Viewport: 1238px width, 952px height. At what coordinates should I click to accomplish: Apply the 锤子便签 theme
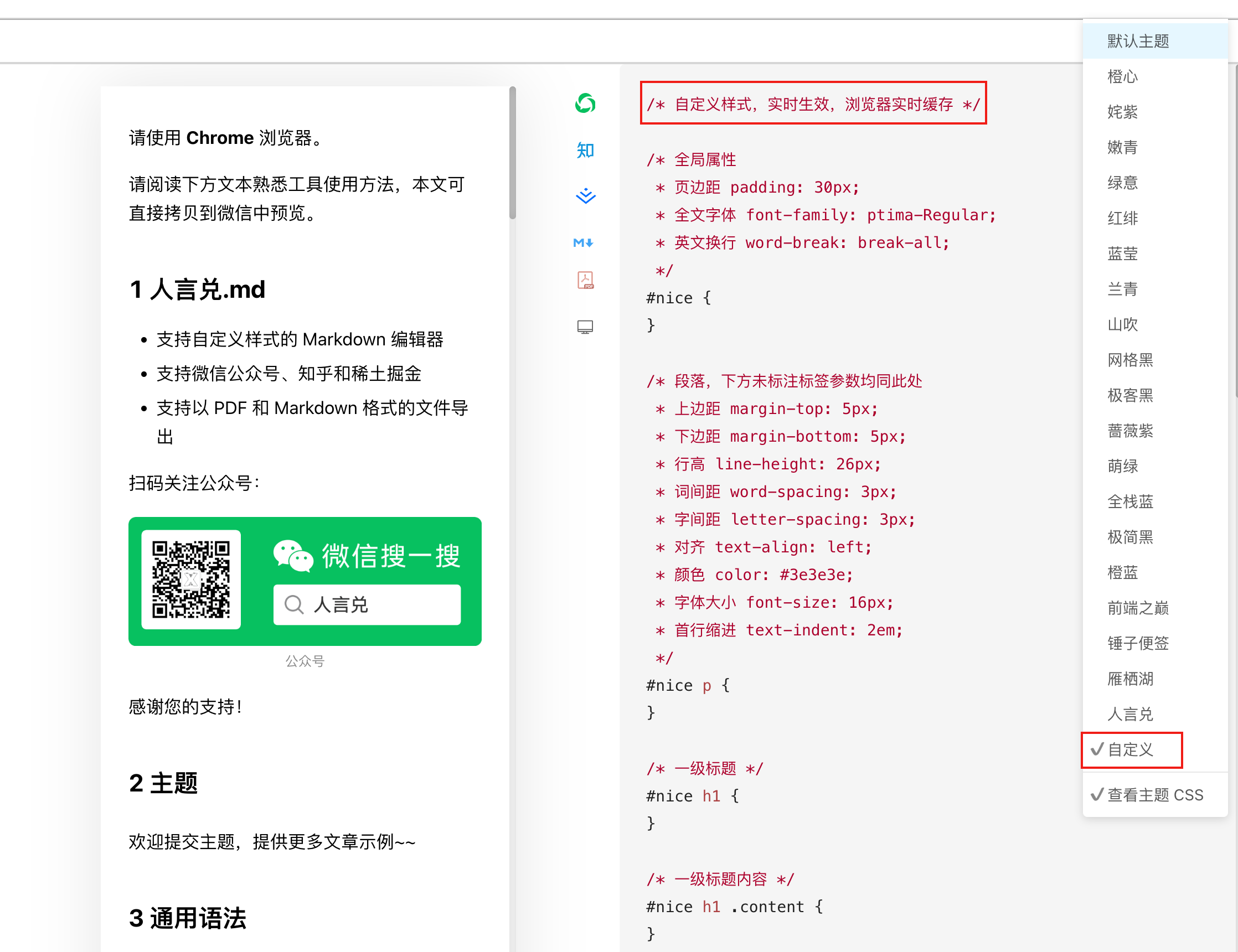click(1155, 643)
